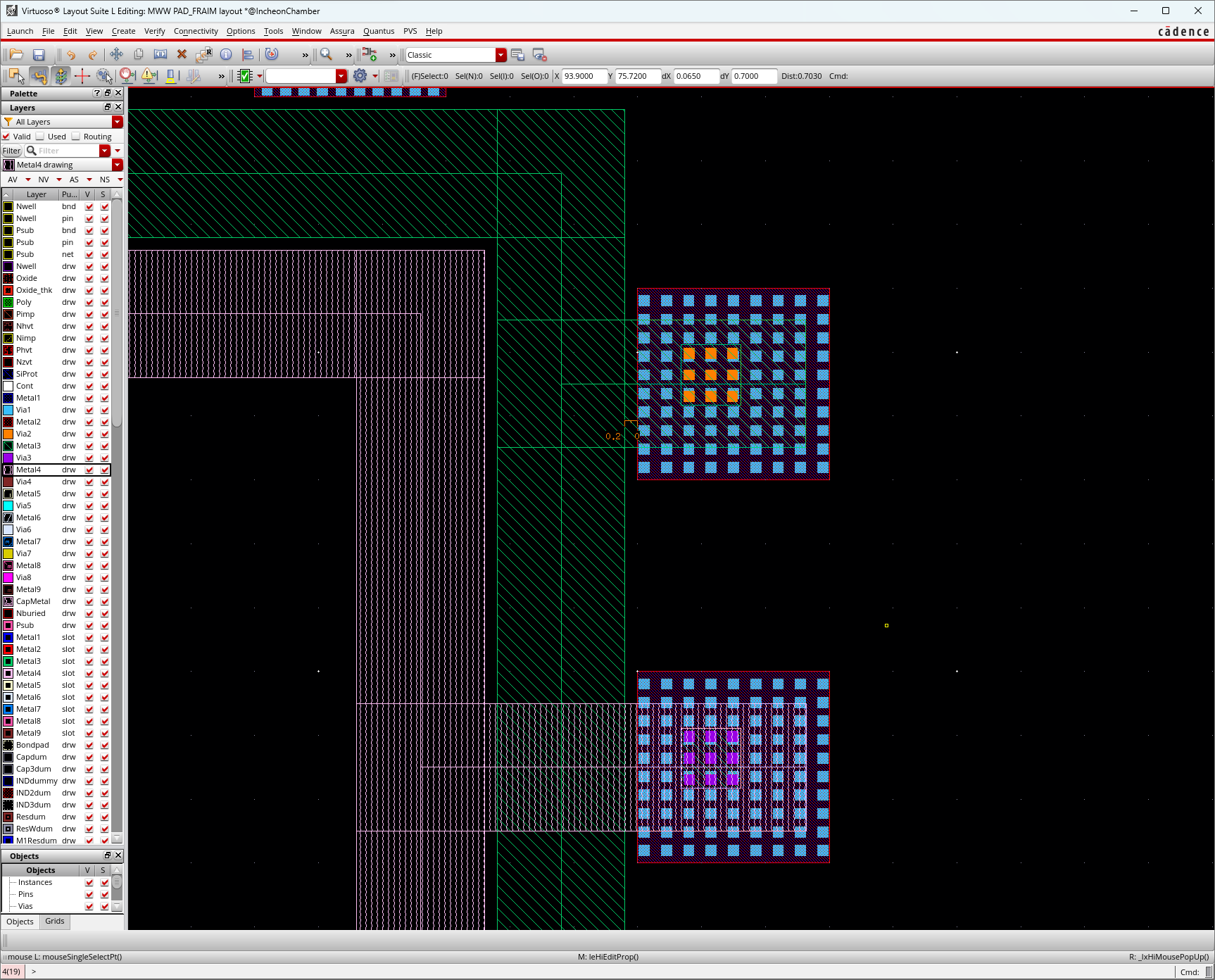The image size is (1215, 980).
Task: Open the Metal4 drawing layer dropdown
Action: 118,165
